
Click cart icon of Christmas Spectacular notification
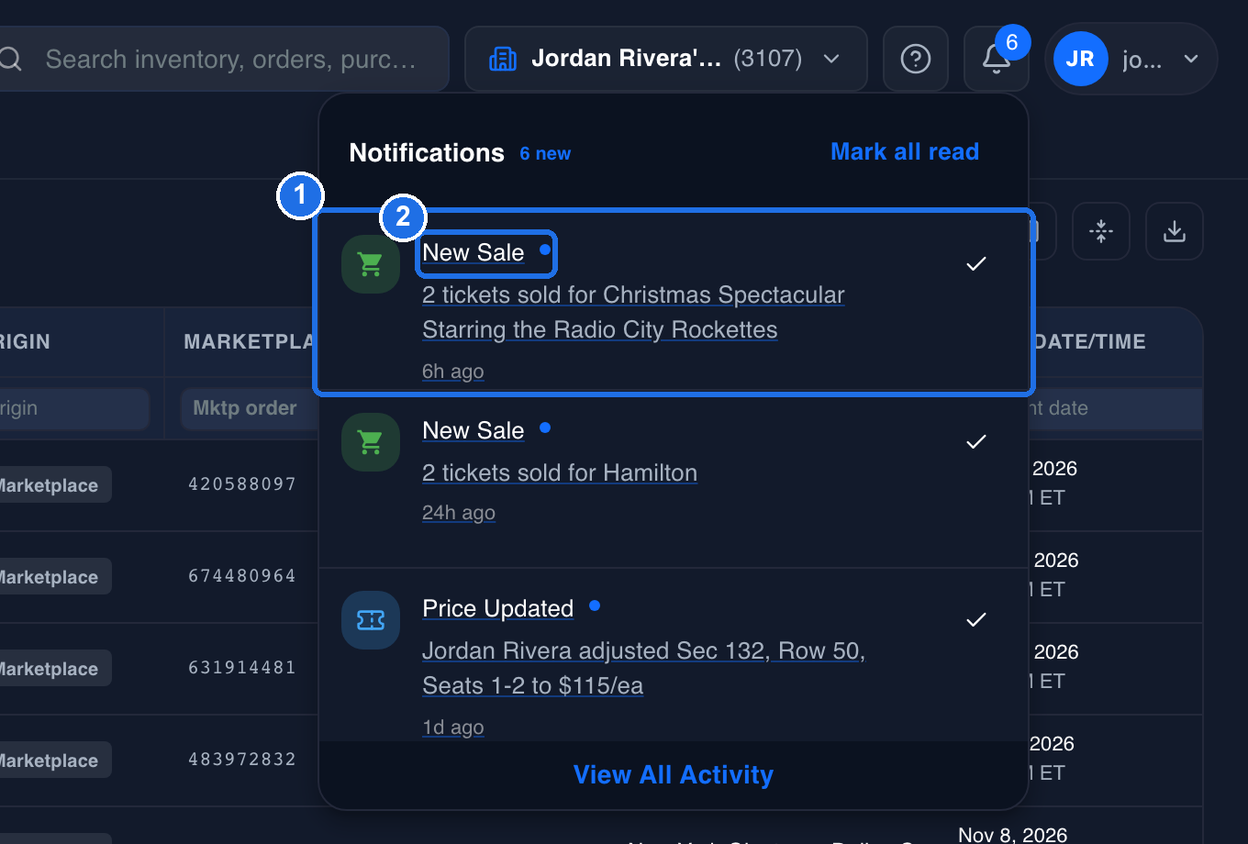pos(371,264)
